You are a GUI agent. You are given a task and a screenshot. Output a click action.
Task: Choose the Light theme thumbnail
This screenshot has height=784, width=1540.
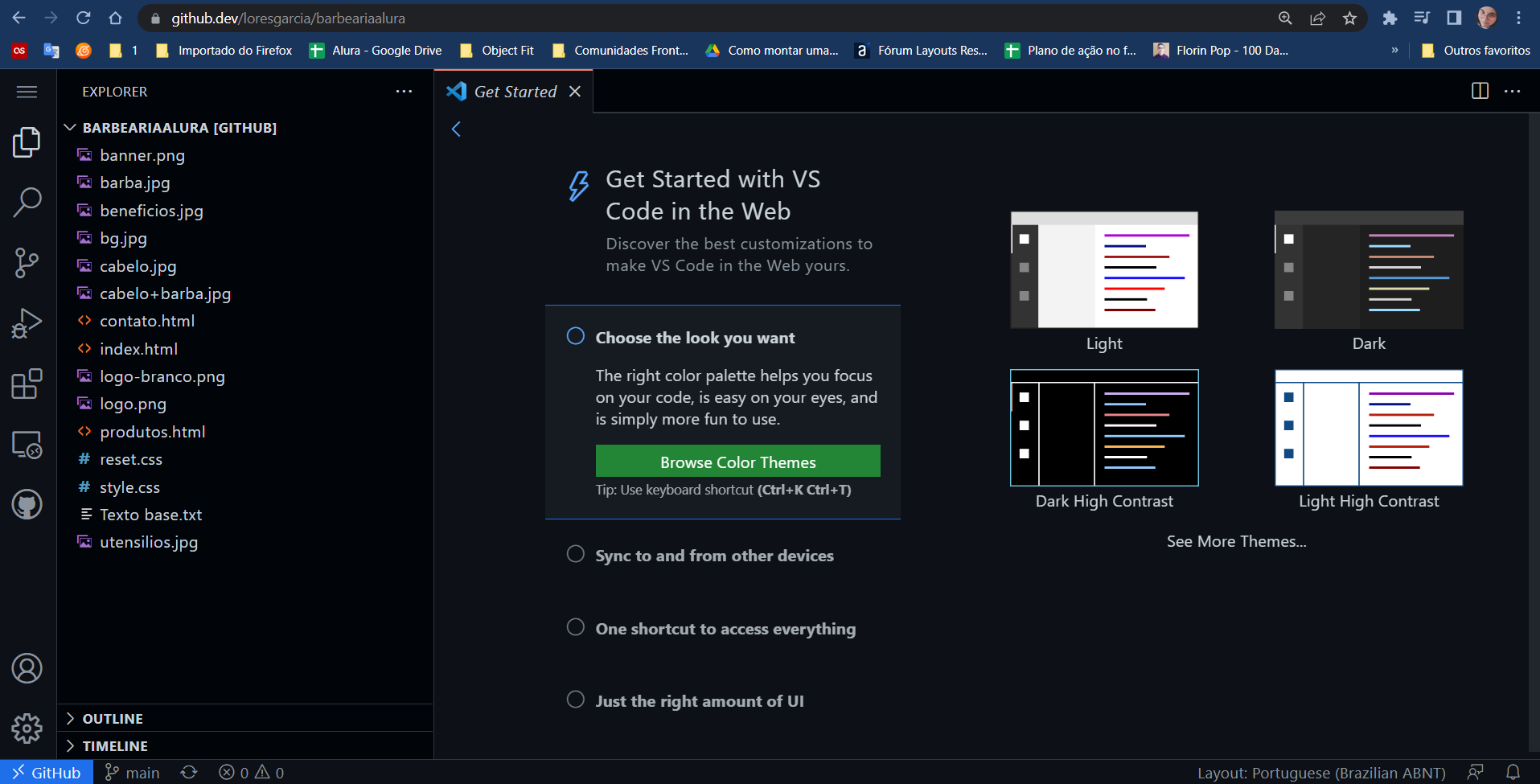[x=1104, y=270]
